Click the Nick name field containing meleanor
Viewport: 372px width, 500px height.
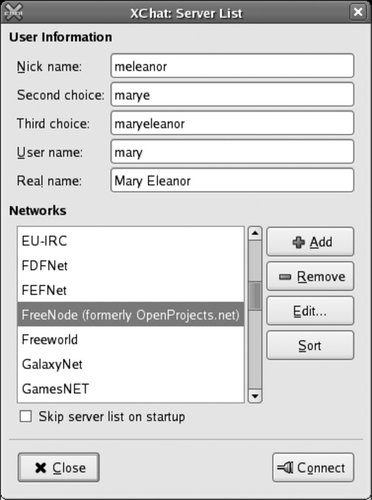pos(232,66)
